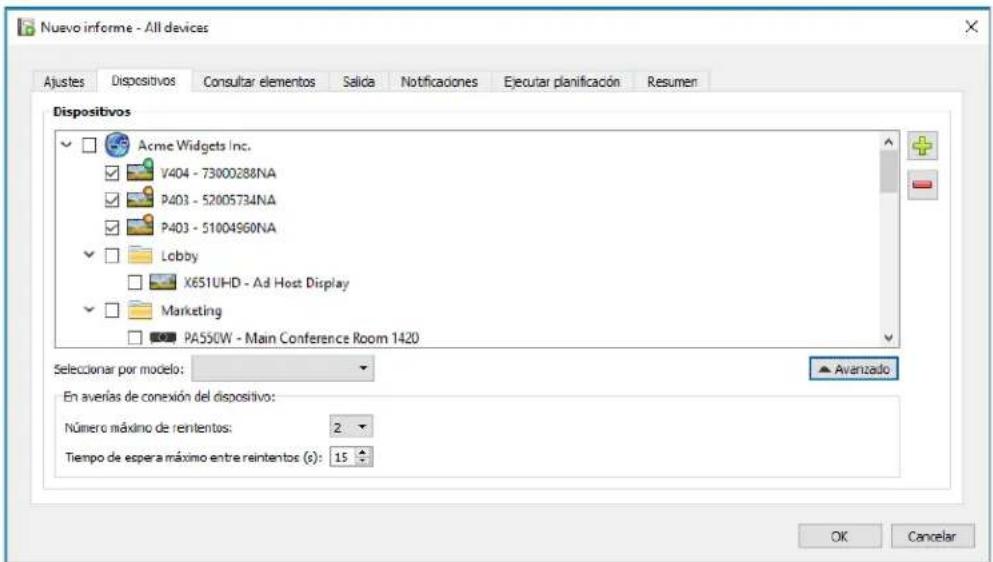
Task: Decrease Tiempo de espera spinner down arrow
Action: click(362, 461)
